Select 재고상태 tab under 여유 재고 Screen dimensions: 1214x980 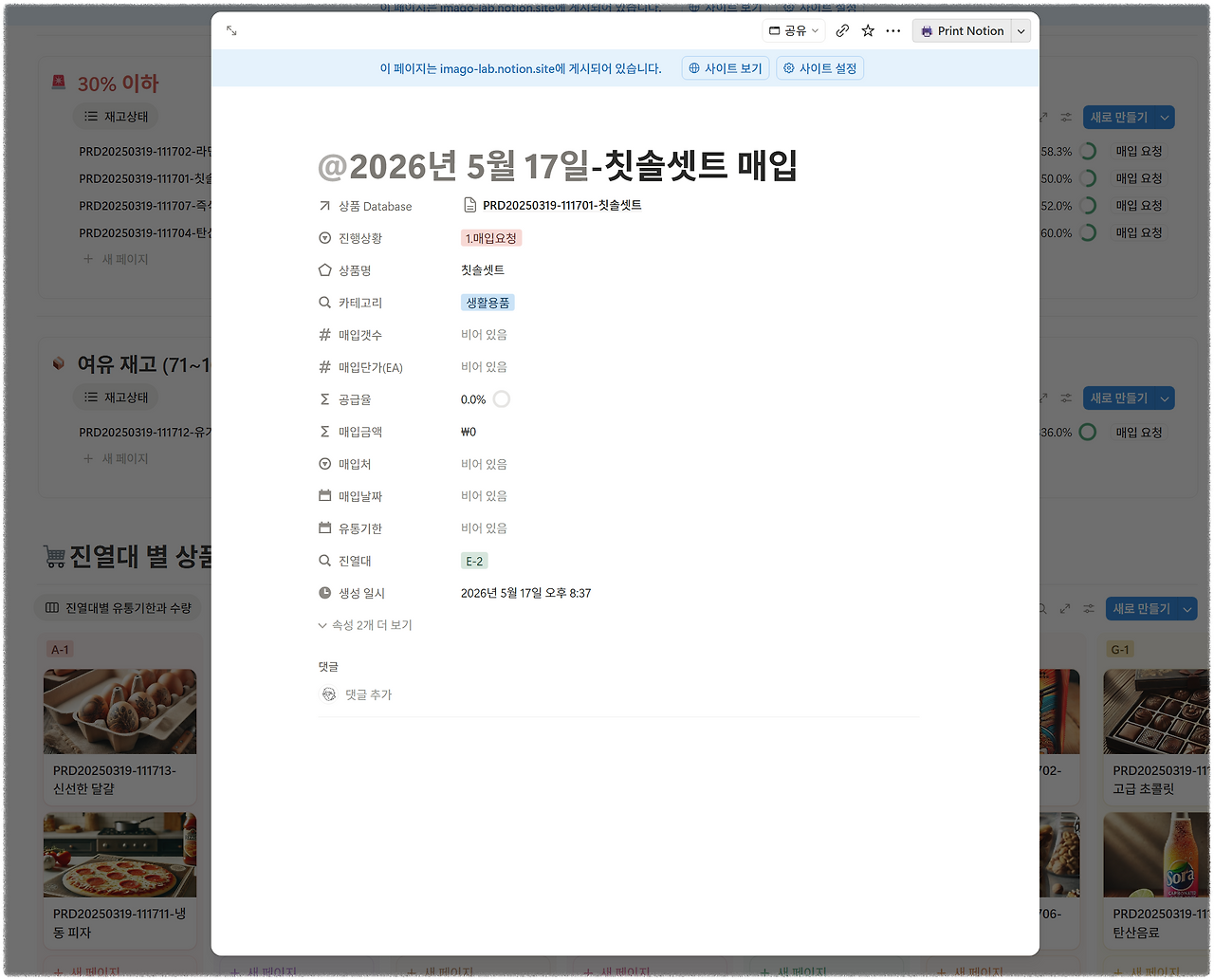(117, 398)
